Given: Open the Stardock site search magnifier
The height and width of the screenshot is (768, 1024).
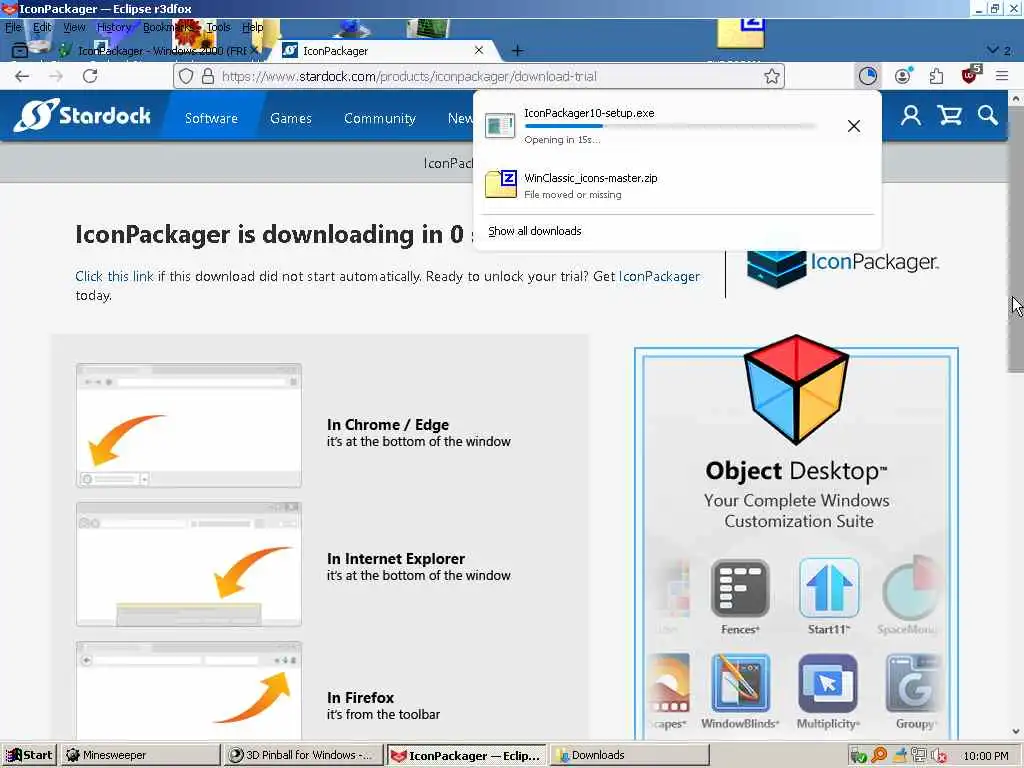Looking at the screenshot, I should pyautogui.click(x=987, y=116).
